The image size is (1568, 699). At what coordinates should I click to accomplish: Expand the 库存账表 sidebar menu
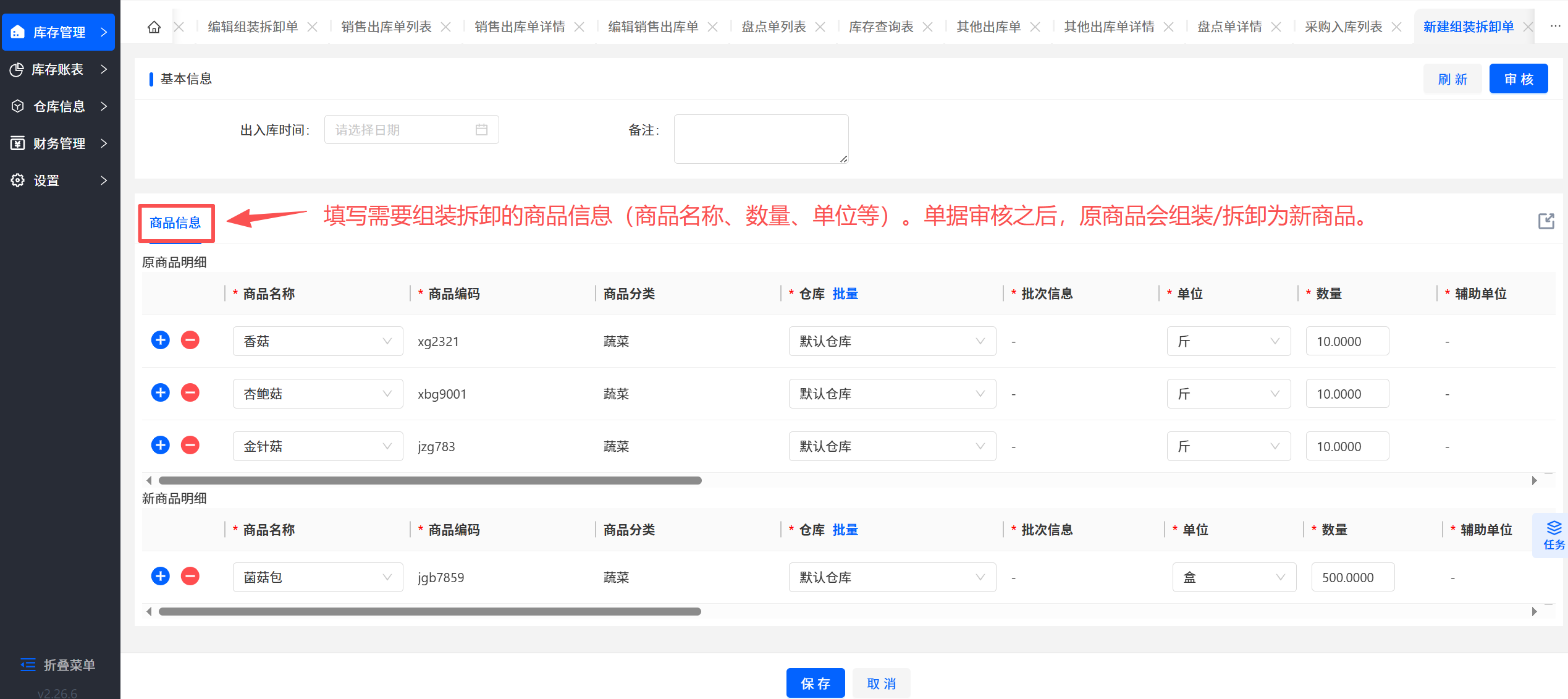pyautogui.click(x=58, y=69)
